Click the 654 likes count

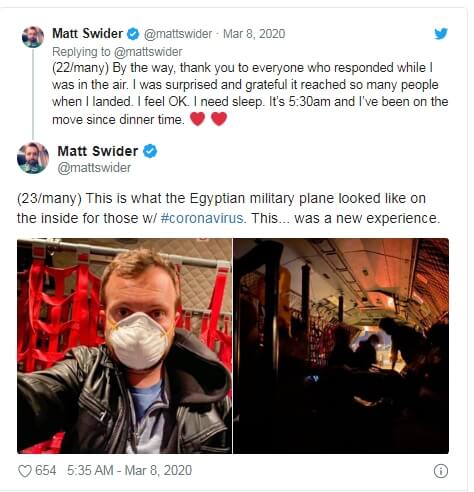(46, 471)
